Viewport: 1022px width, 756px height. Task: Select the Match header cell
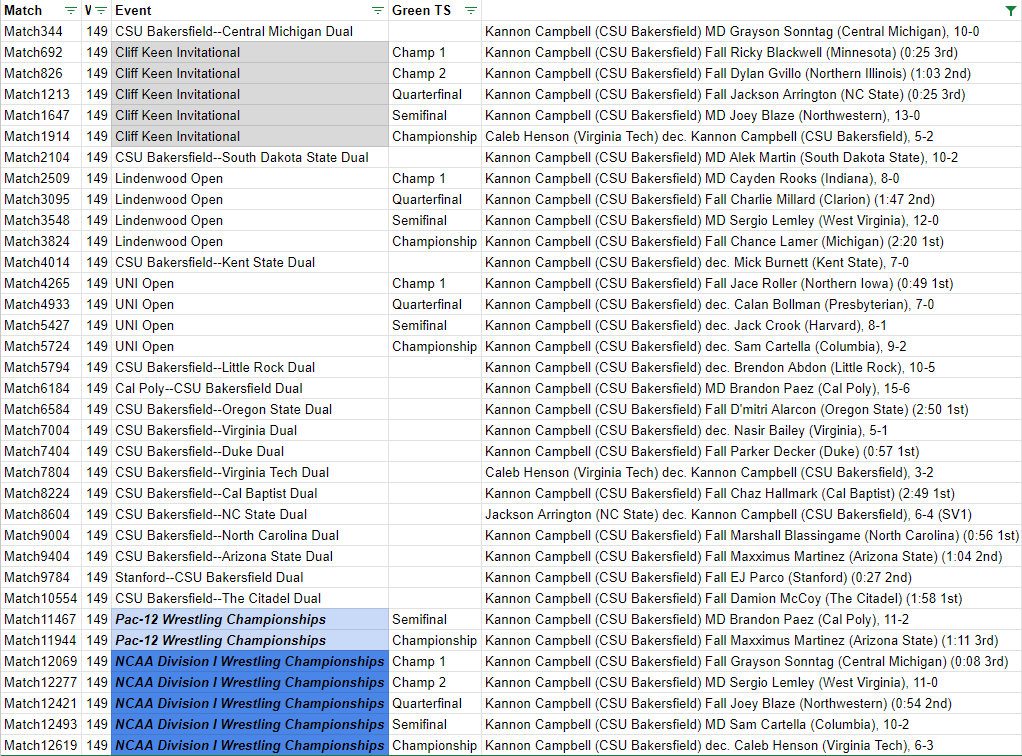click(x=41, y=10)
